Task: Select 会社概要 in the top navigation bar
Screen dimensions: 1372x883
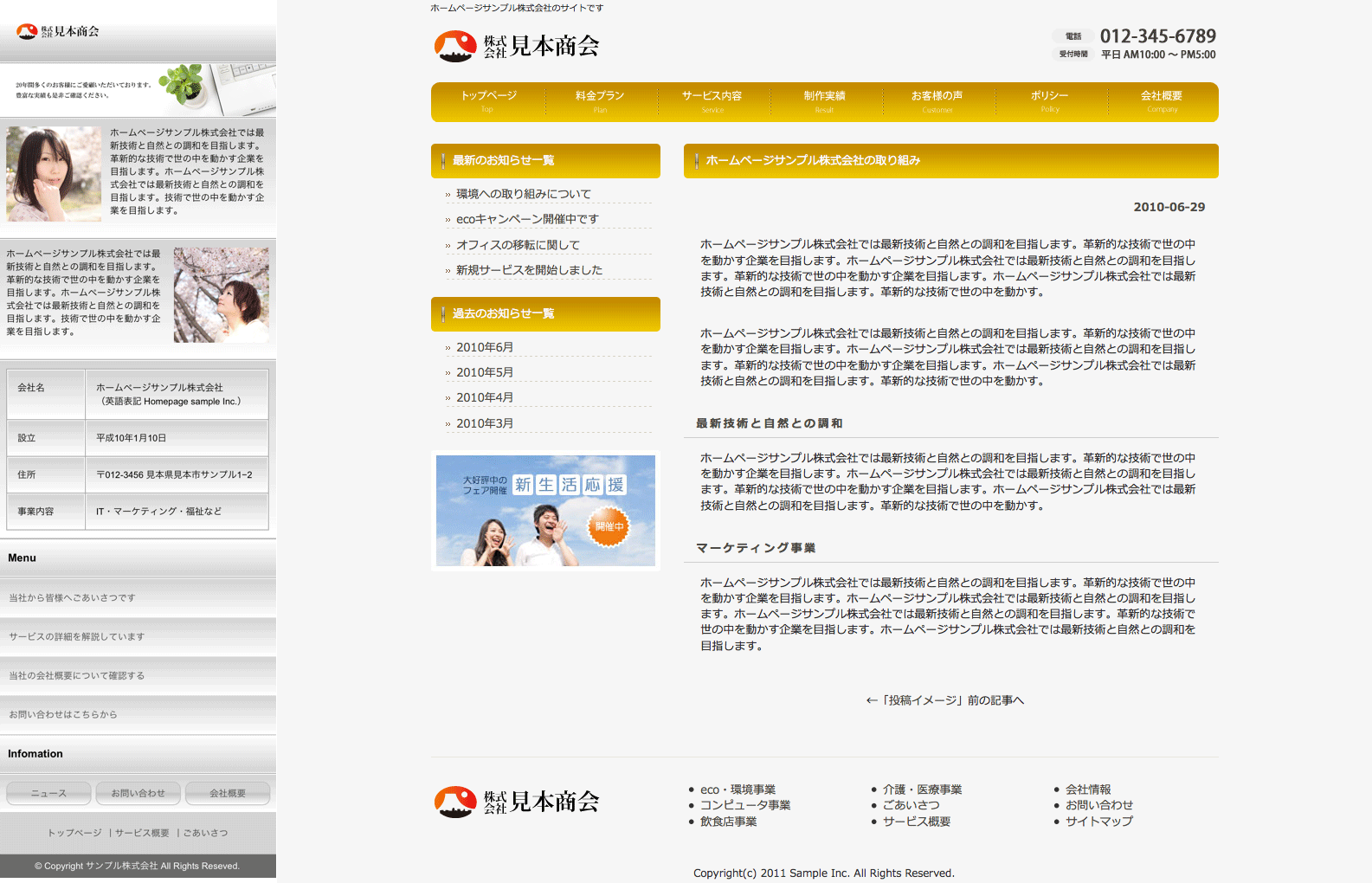Action: (1161, 101)
